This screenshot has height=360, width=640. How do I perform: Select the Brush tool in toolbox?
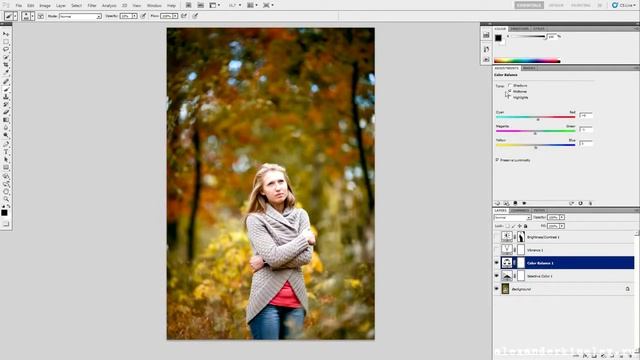click(x=6, y=89)
